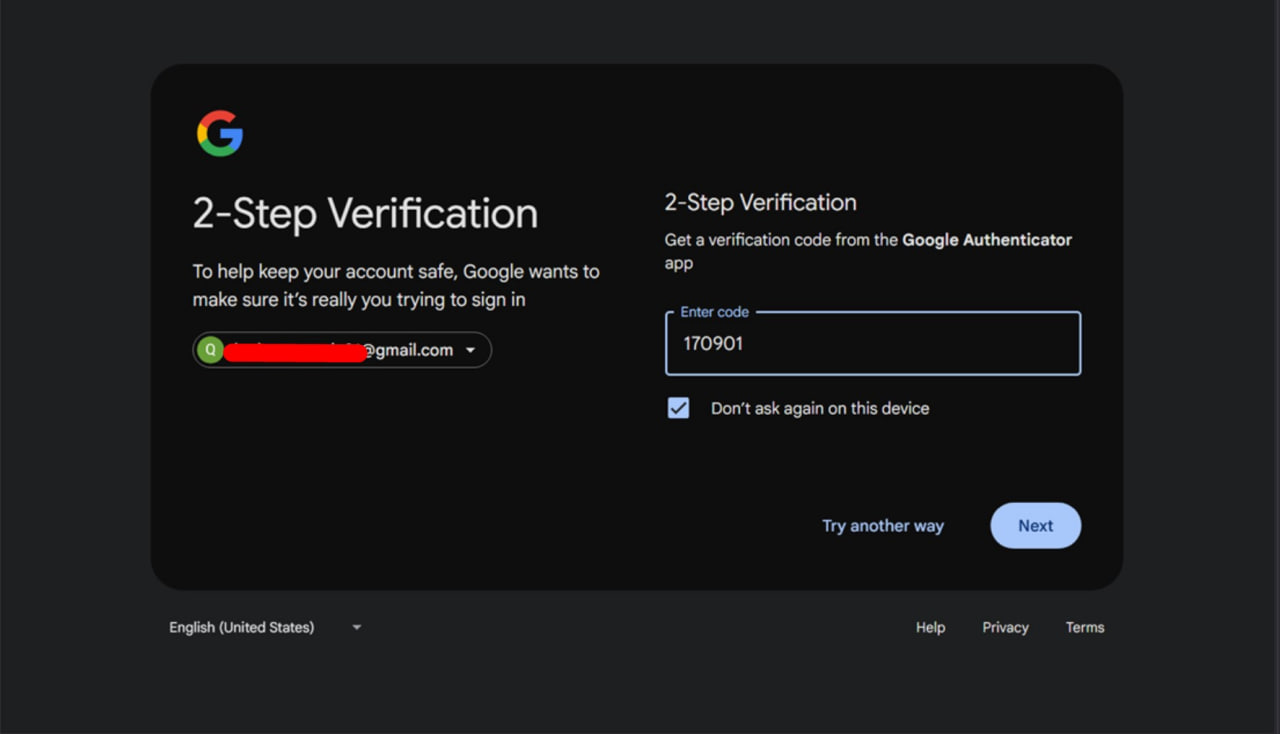Click the gmail.com address in the account chip
The image size is (1280, 734).
pos(408,350)
